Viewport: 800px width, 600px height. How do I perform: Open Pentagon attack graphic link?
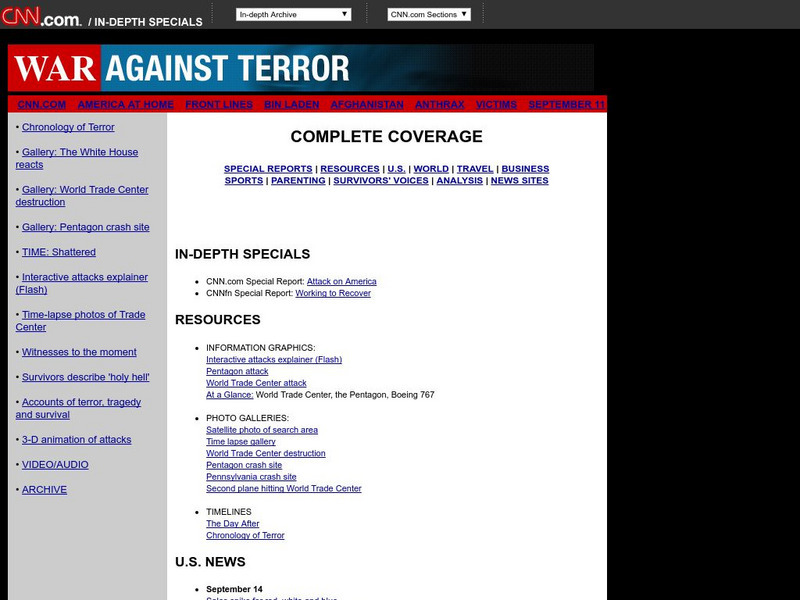point(237,371)
